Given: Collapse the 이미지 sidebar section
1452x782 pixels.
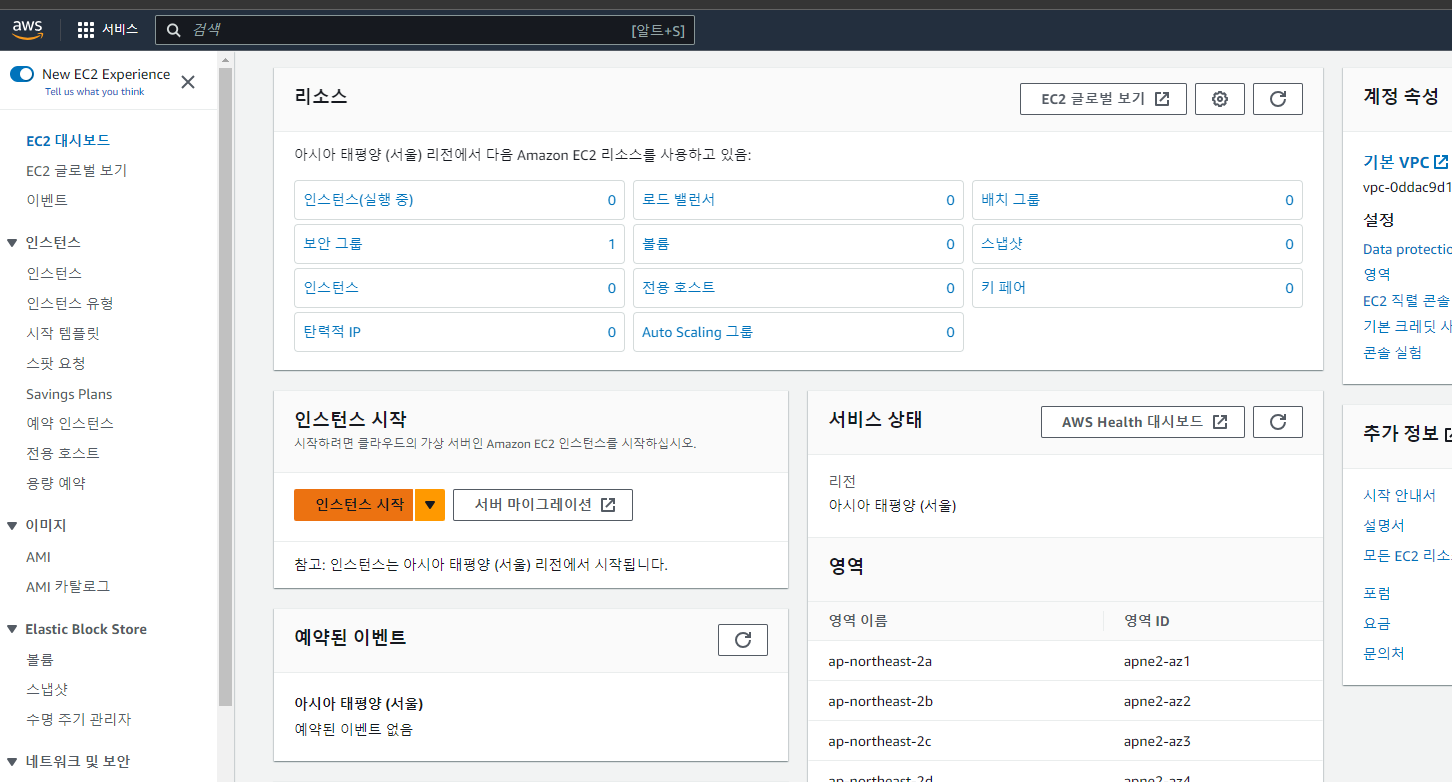Looking at the screenshot, I should click(x=12, y=525).
